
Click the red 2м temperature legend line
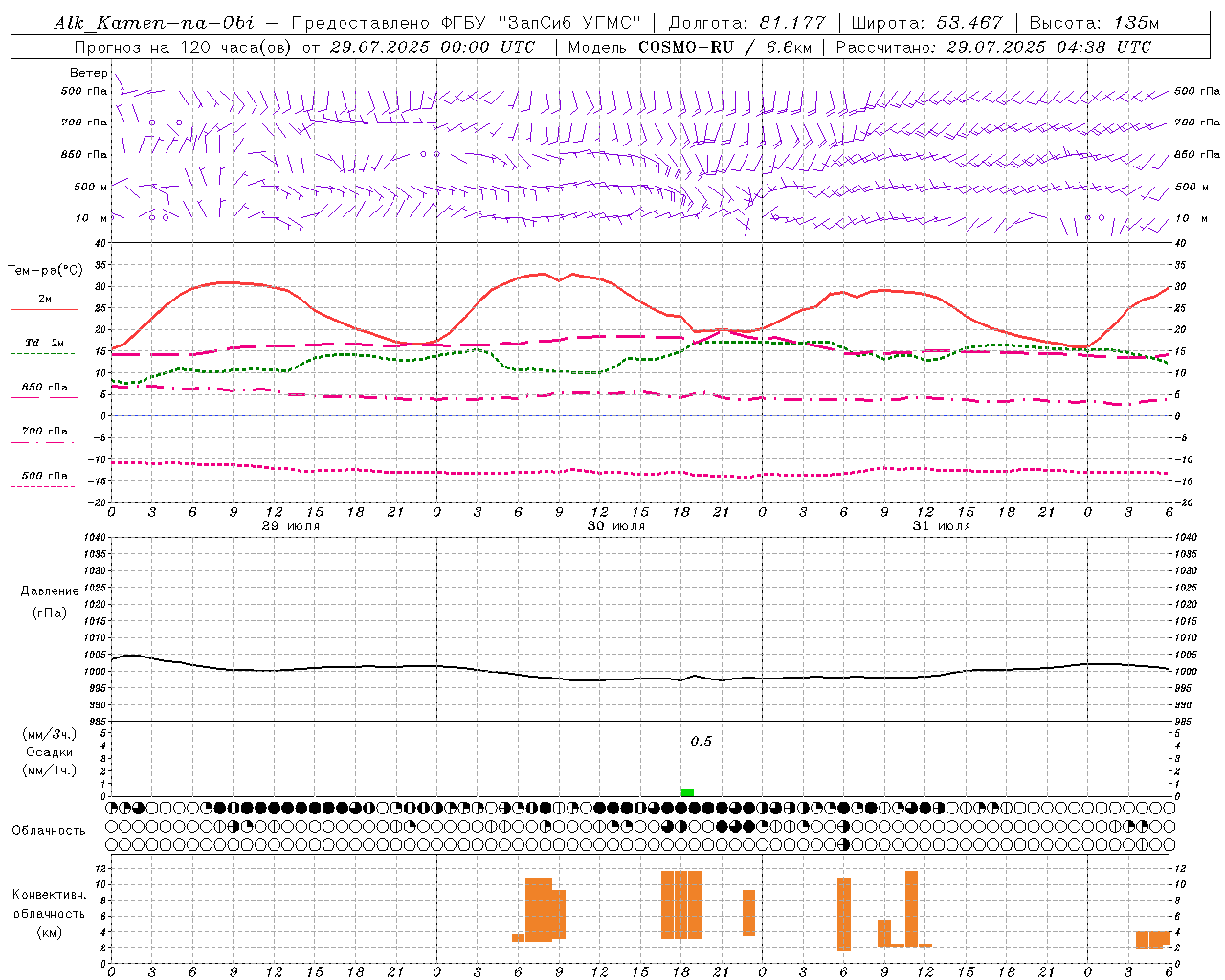(44, 309)
